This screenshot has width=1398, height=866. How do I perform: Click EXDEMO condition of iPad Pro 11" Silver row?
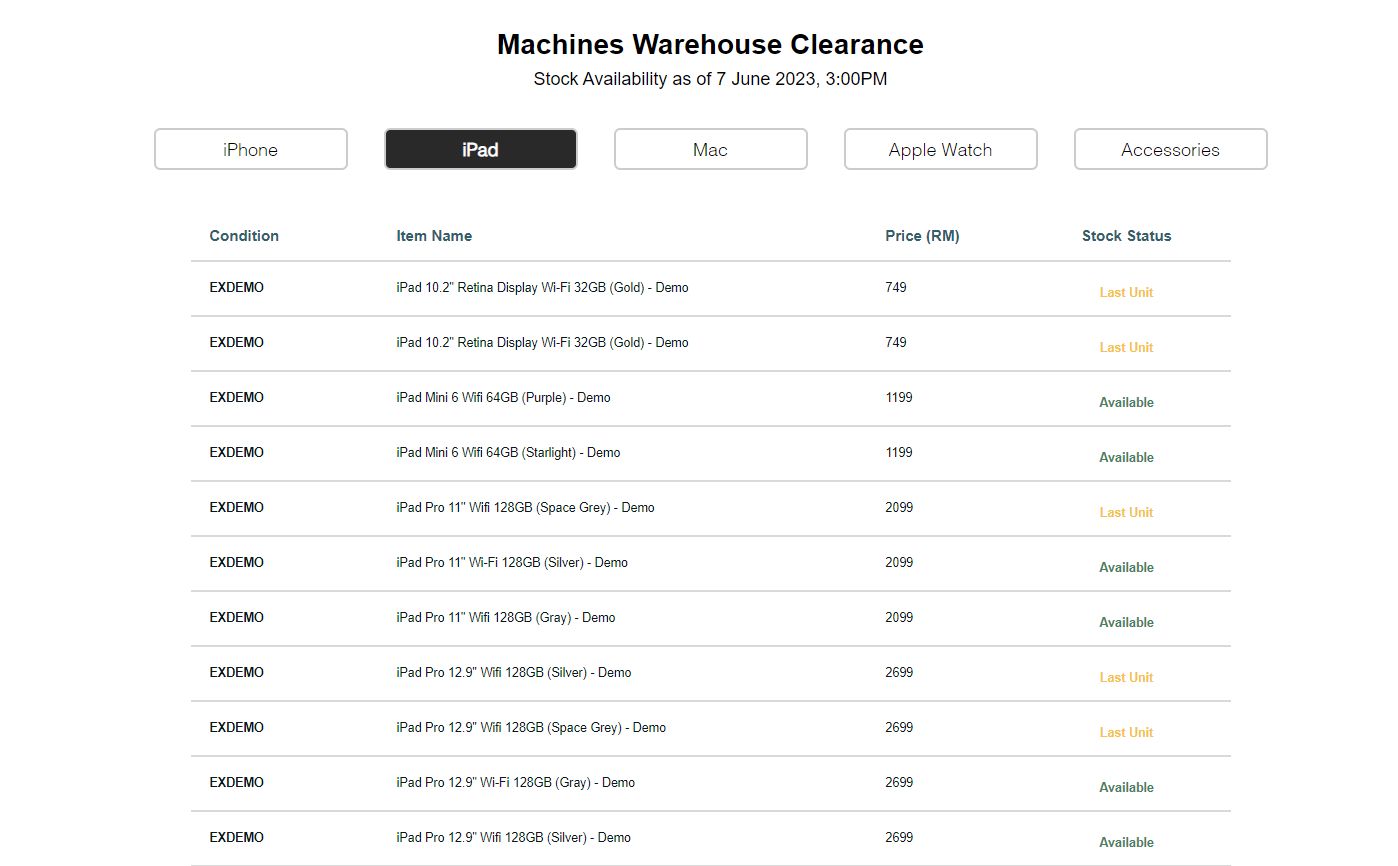pos(237,562)
